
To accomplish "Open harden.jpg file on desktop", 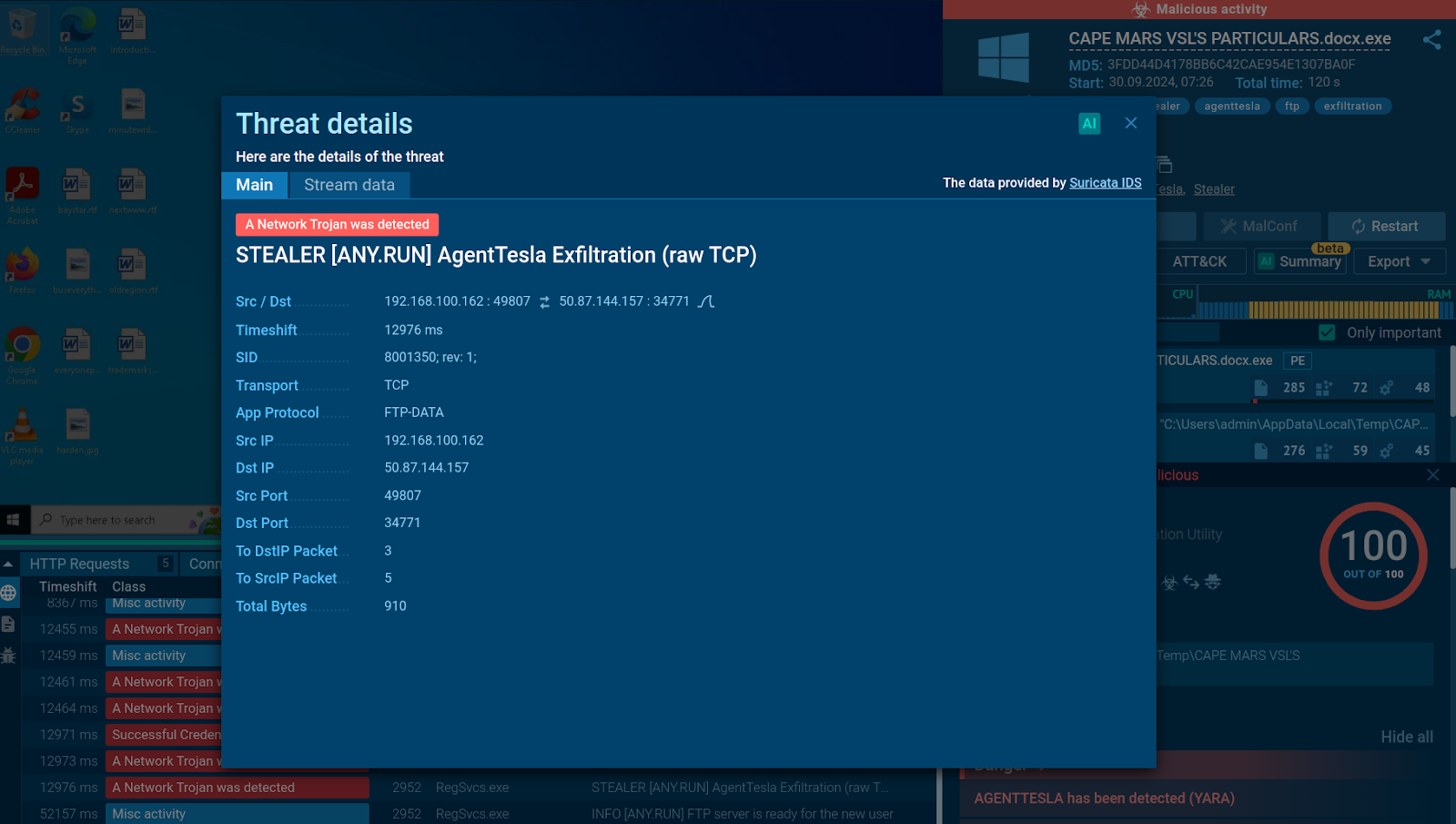I will [77, 432].
